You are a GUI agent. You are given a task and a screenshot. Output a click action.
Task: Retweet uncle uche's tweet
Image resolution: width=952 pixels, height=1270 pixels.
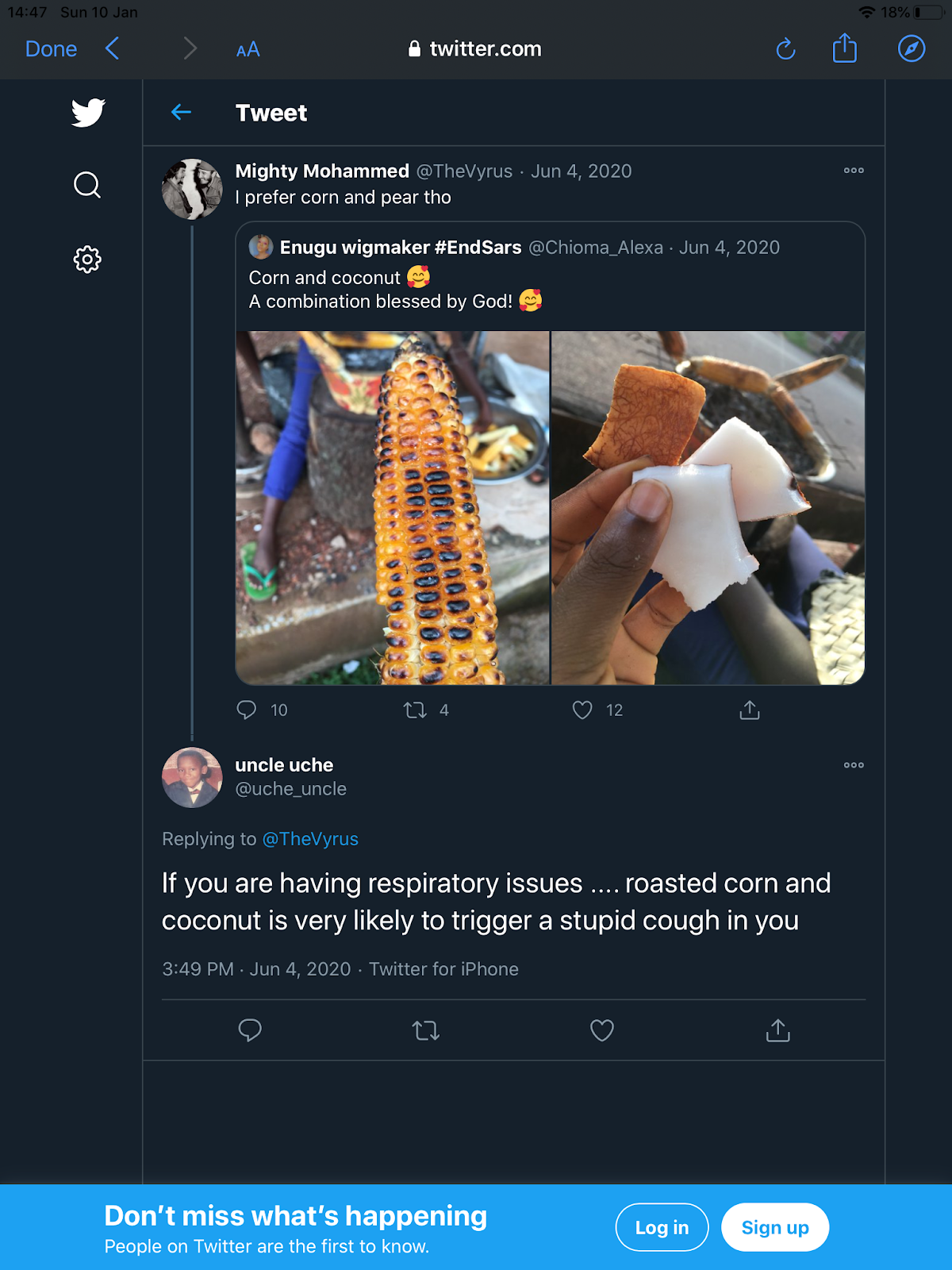click(x=426, y=1030)
